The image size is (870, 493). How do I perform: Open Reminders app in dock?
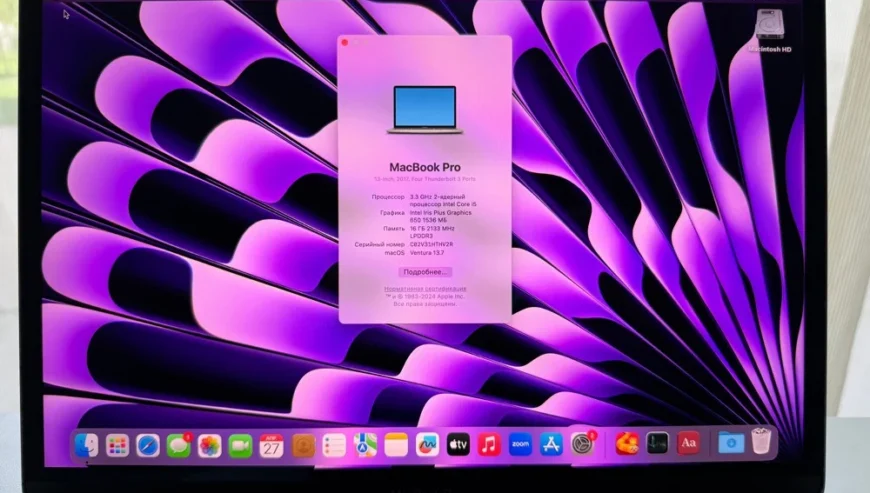[334, 445]
